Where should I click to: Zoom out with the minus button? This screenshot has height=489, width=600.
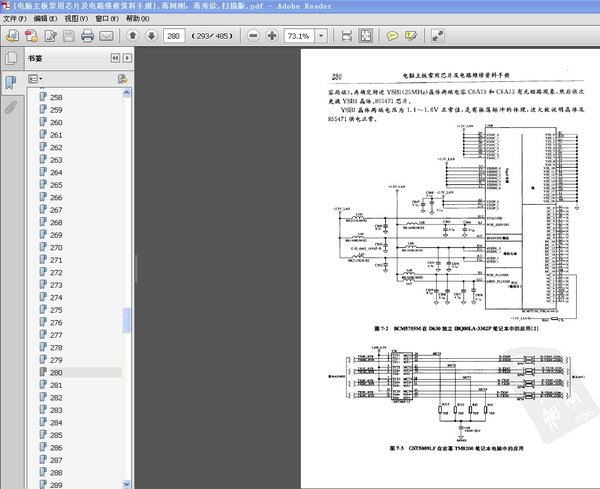(x=253, y=36)
